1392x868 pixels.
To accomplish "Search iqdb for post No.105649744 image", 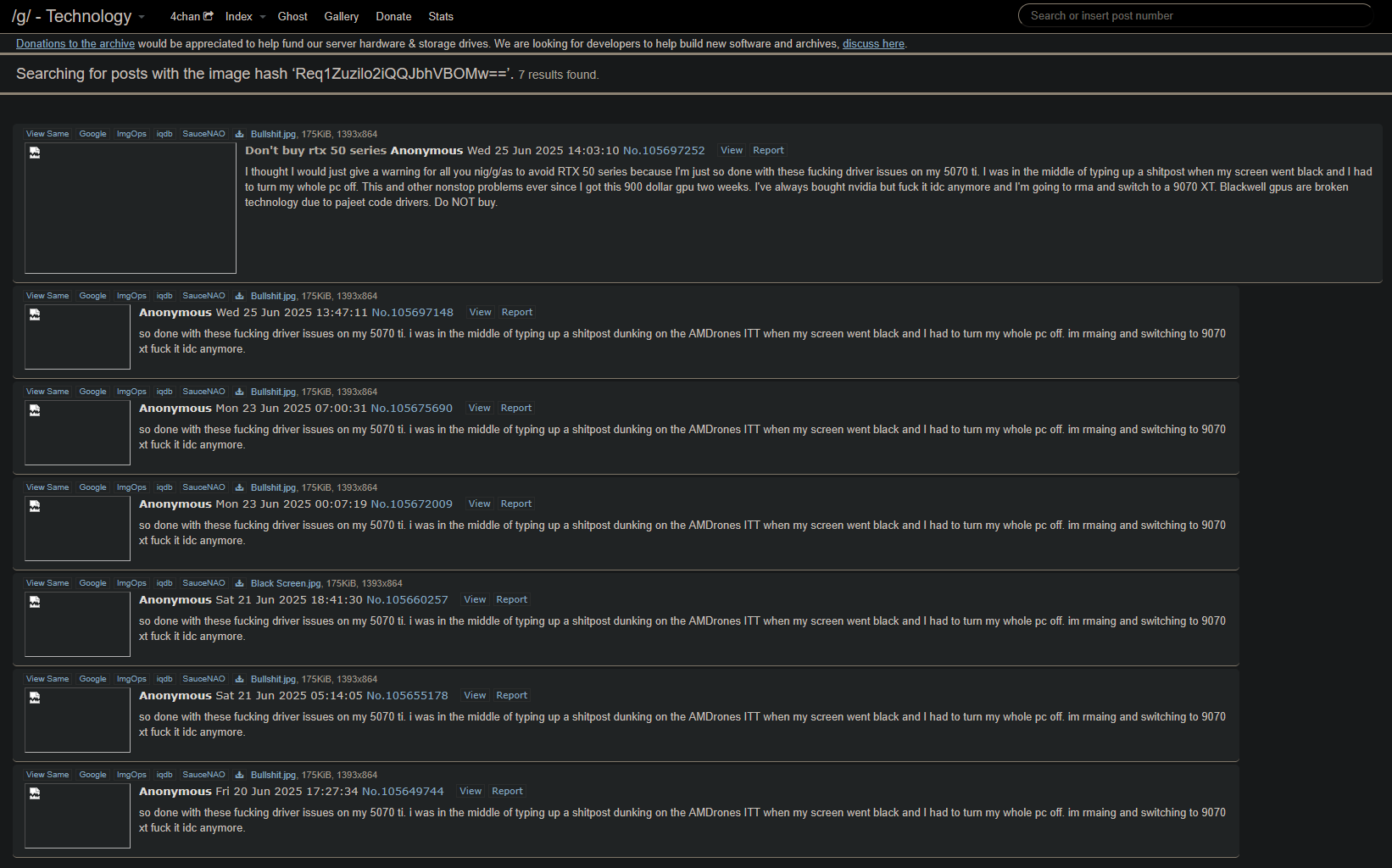I will 164,775.
